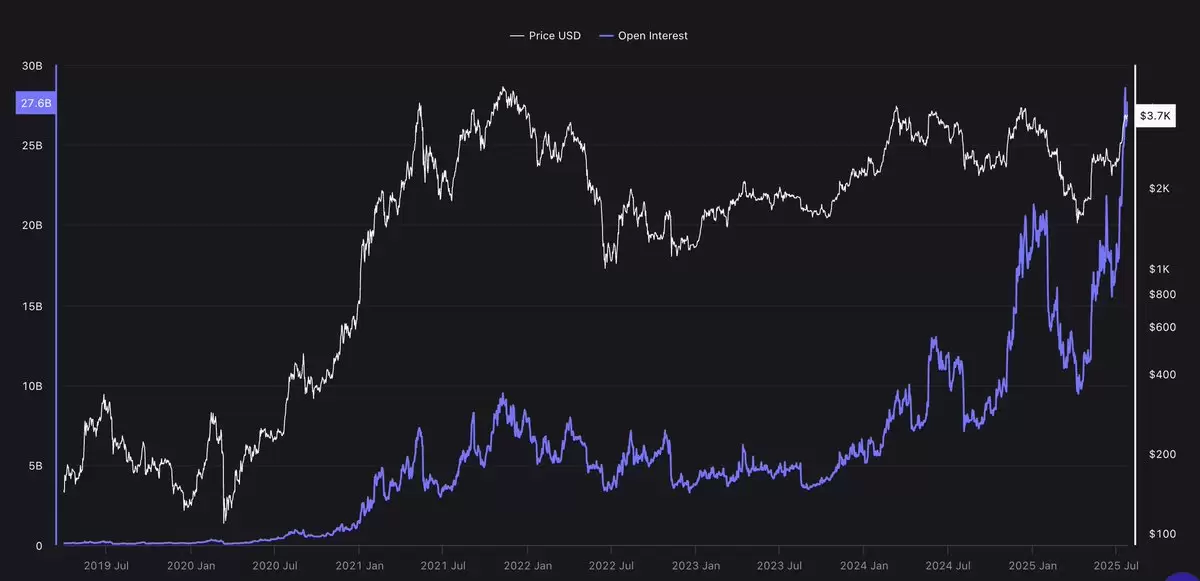1200x581 pixels.
Task: Select the 2023 Jul x-axis label
Action: point(779,565)
